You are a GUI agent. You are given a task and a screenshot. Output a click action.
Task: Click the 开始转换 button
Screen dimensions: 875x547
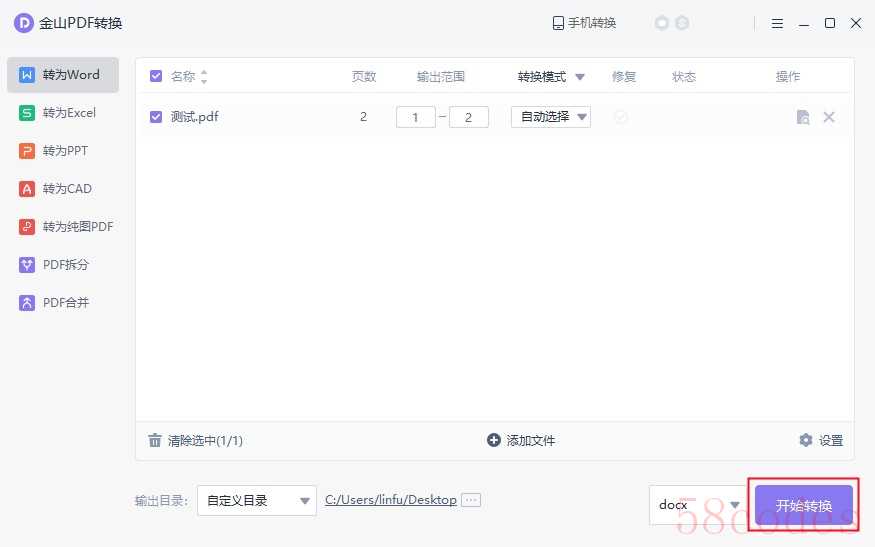point(804,506)
